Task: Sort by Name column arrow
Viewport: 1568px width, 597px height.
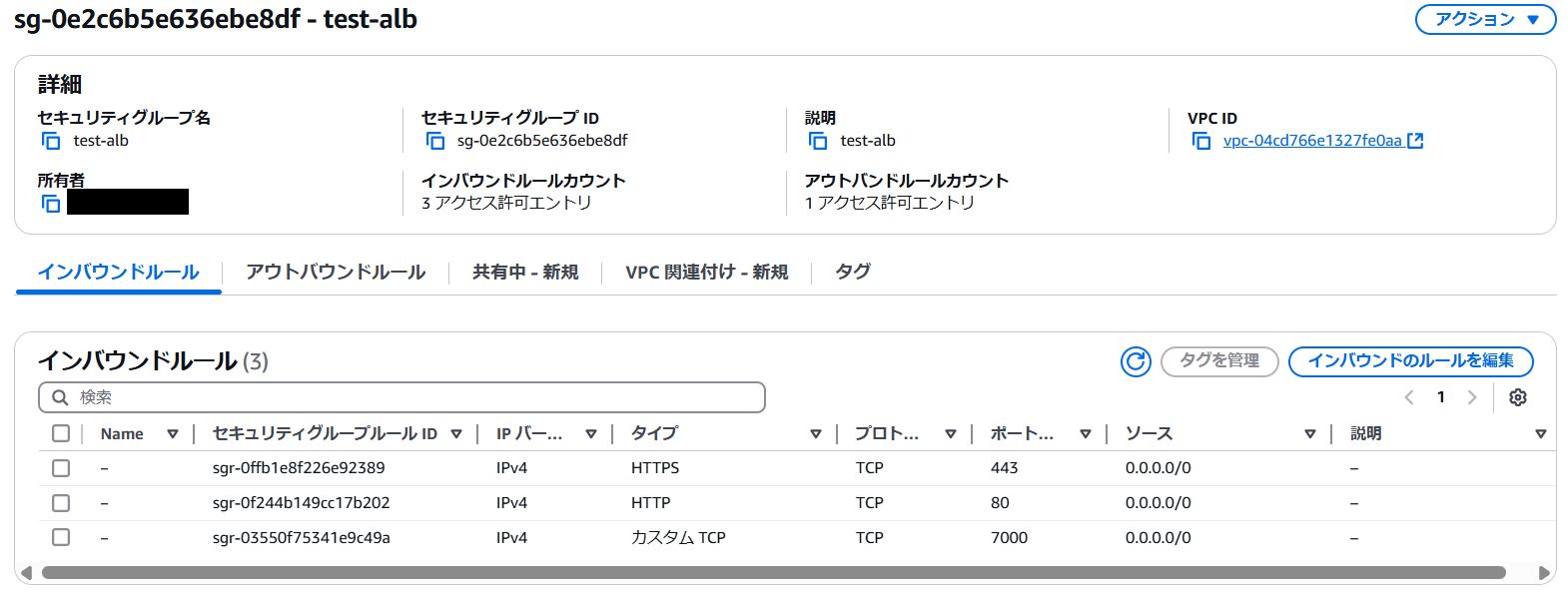Action: [173, 434]
